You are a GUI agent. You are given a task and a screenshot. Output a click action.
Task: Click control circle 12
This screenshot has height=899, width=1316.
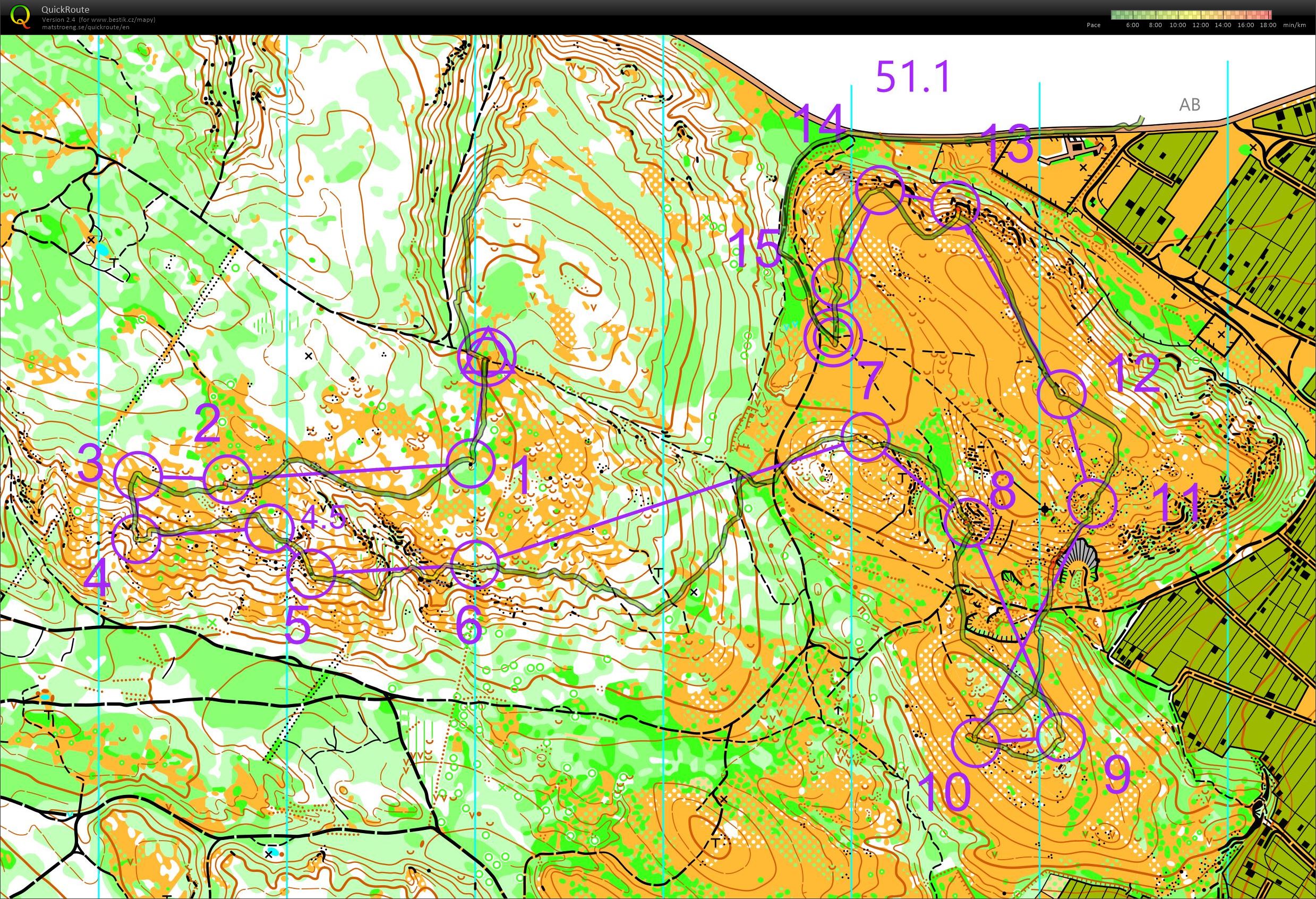coord(1062,394)
